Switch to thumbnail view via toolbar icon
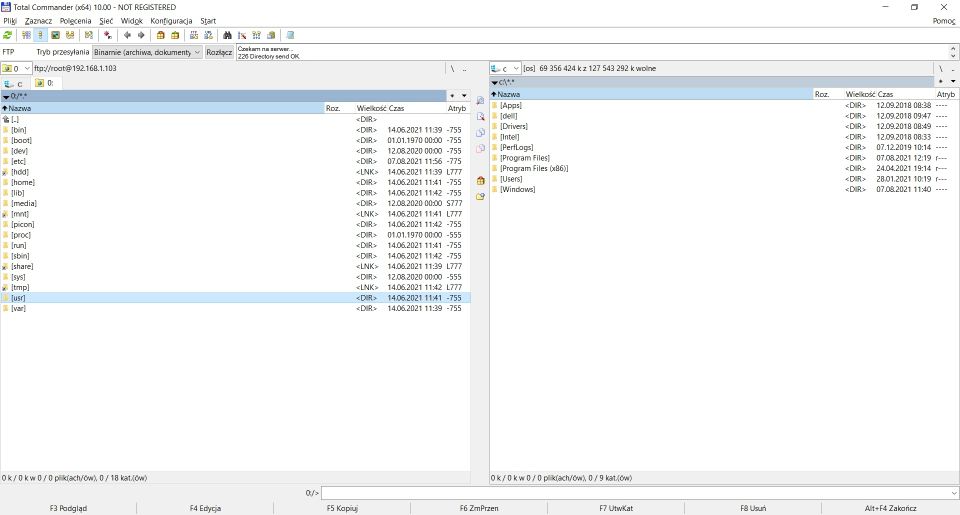The height and width of the screenshot is (515, 960). pos(56,35)
